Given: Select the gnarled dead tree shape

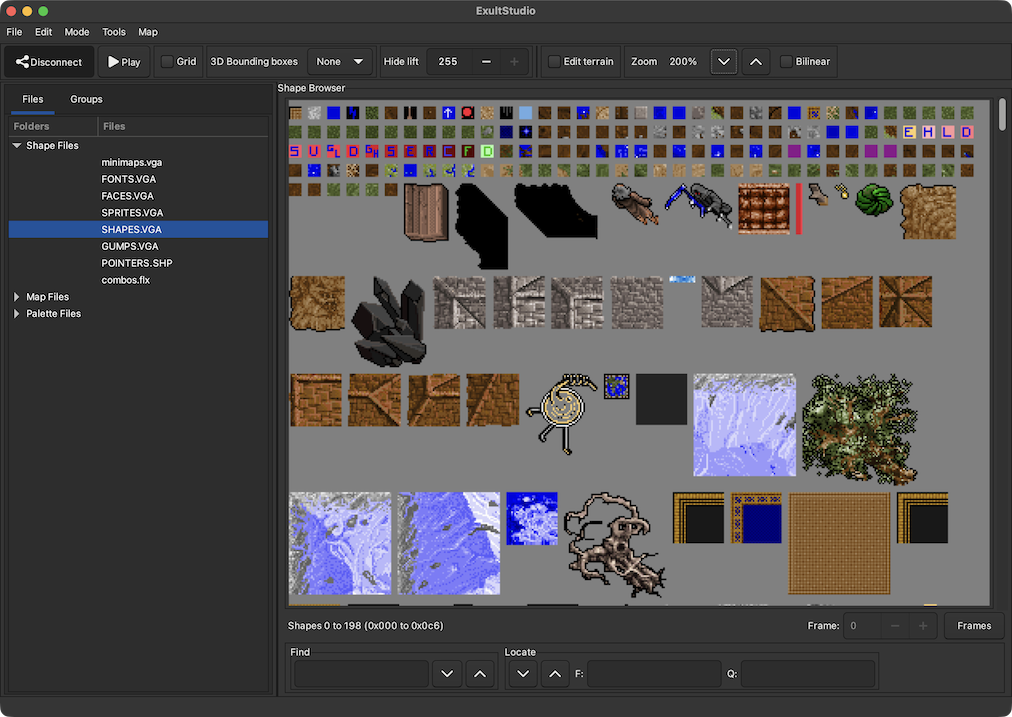Looking at the screenshot, I should click(614, 544).
